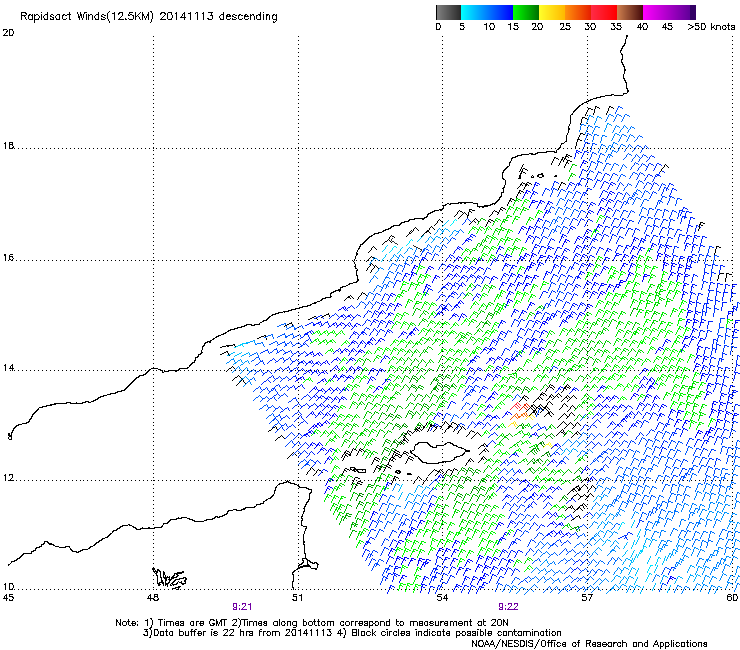Screen dimensions: 740x650
Task: Click the latitude axis label '14'
Action: 8,368
